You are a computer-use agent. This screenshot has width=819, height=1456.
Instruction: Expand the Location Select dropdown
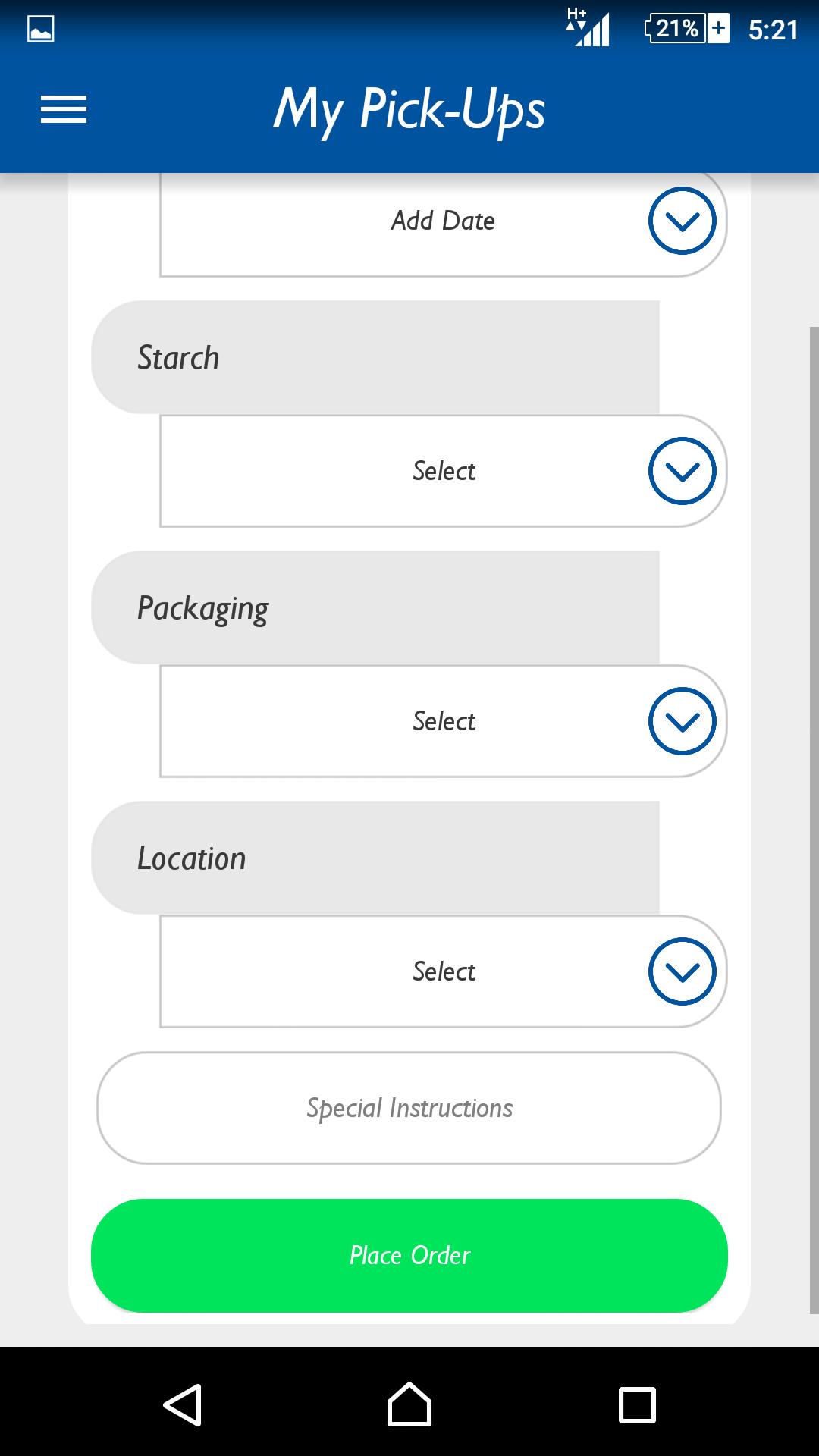point(443,971)
